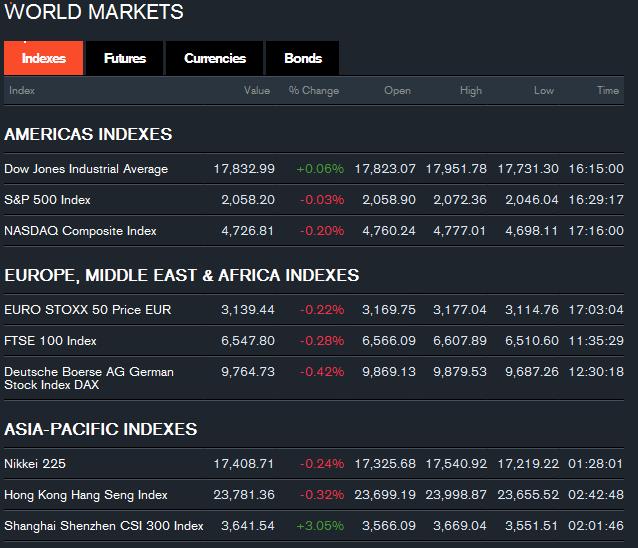Screen dimensions: 638x548
Task: Click the Low column header
Action: pyautogui.click(x=544, y=90)
